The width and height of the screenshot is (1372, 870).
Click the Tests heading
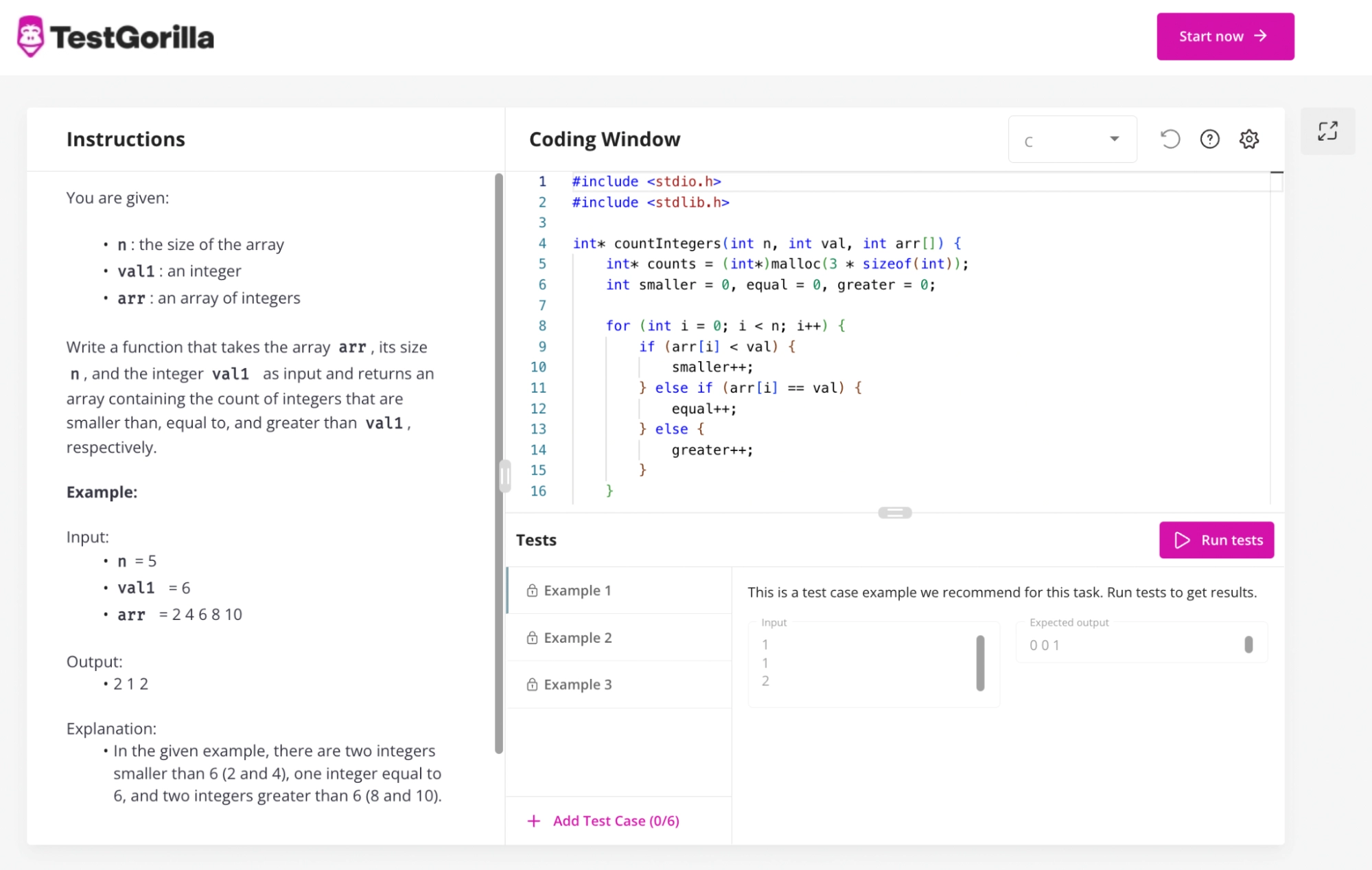click(x=536, y=540)
